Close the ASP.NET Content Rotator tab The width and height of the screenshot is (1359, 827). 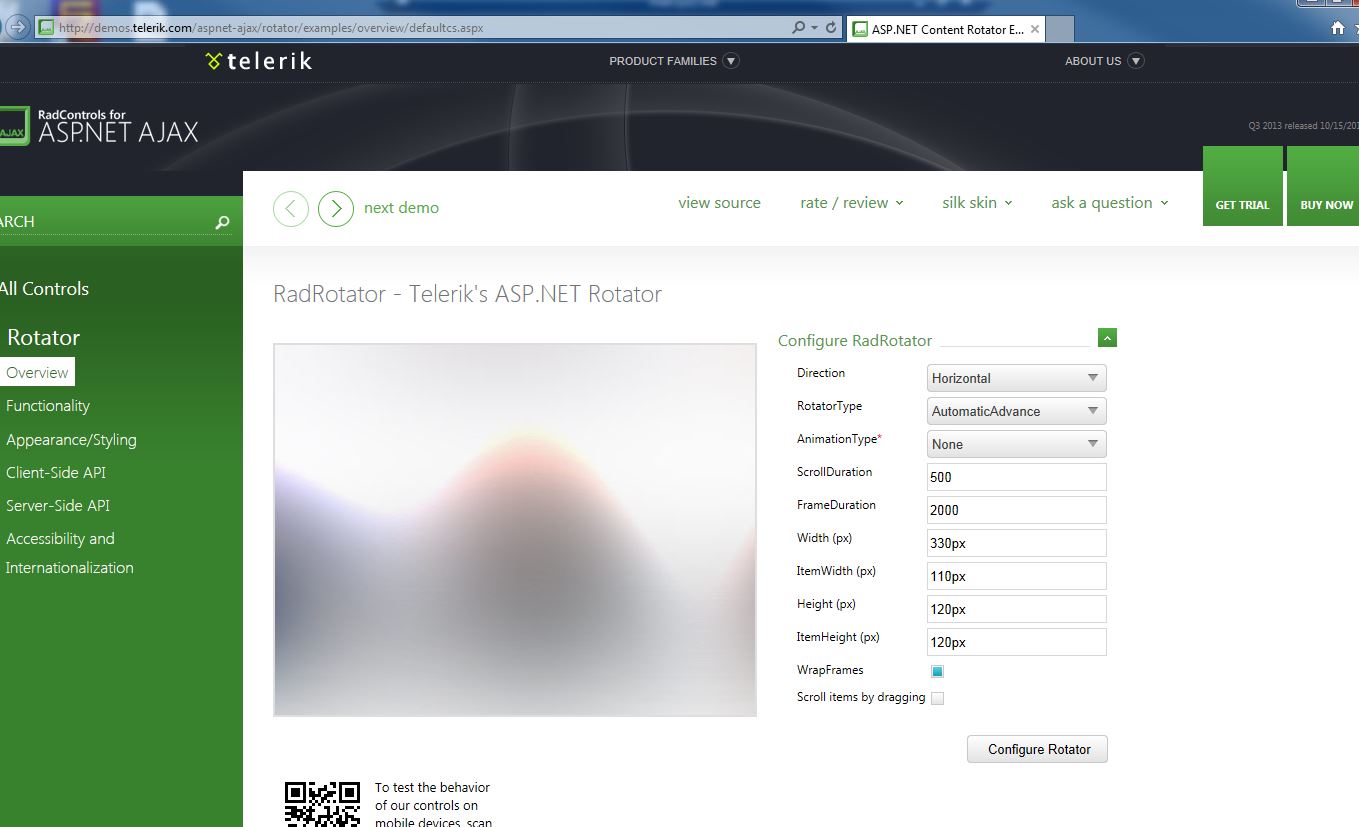coord(1035,29)
